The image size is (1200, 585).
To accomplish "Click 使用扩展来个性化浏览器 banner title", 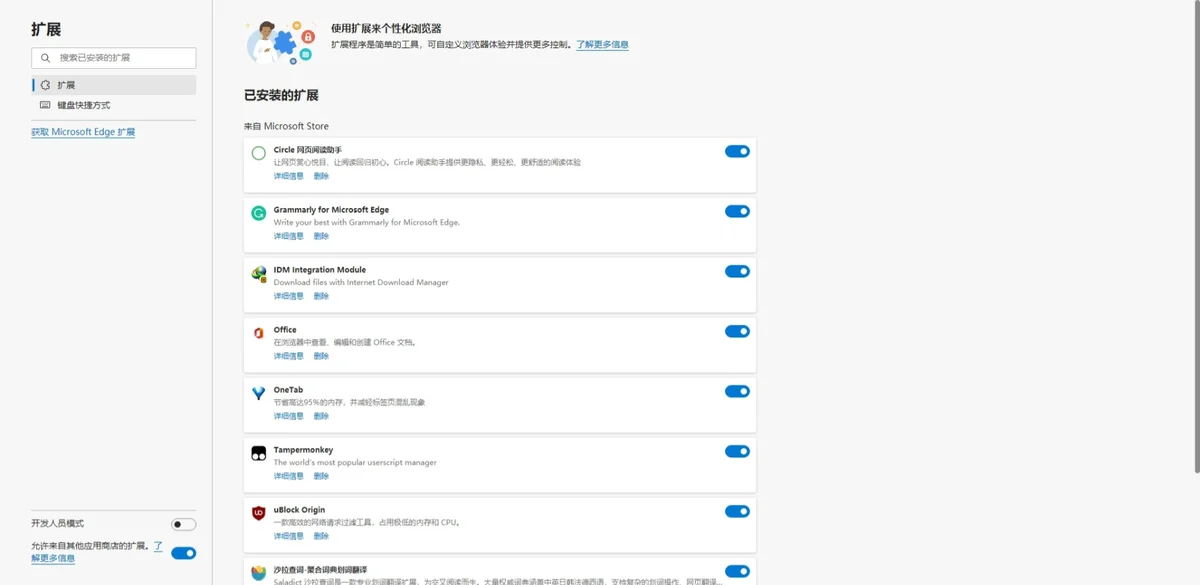I will (386, 29).
